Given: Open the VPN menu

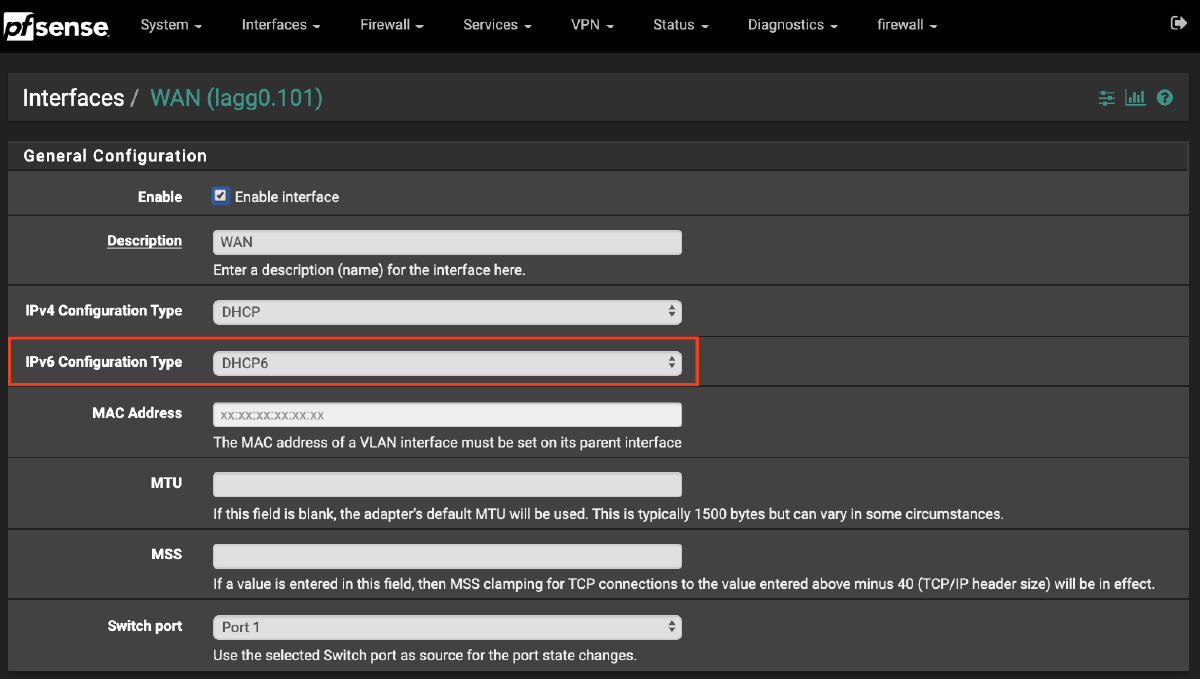Looking at the screenshot, I should point(592,25).
